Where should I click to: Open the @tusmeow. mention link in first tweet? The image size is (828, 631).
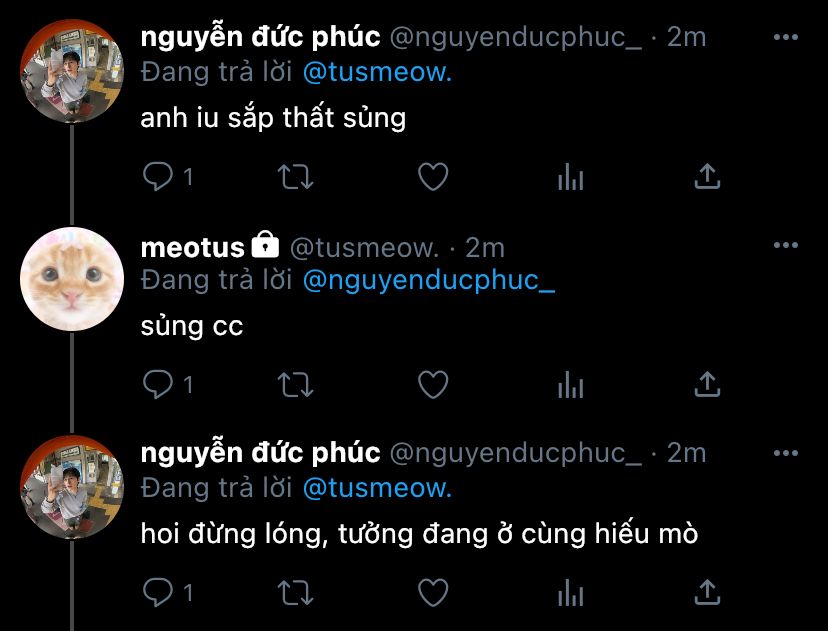pos(377,72)
